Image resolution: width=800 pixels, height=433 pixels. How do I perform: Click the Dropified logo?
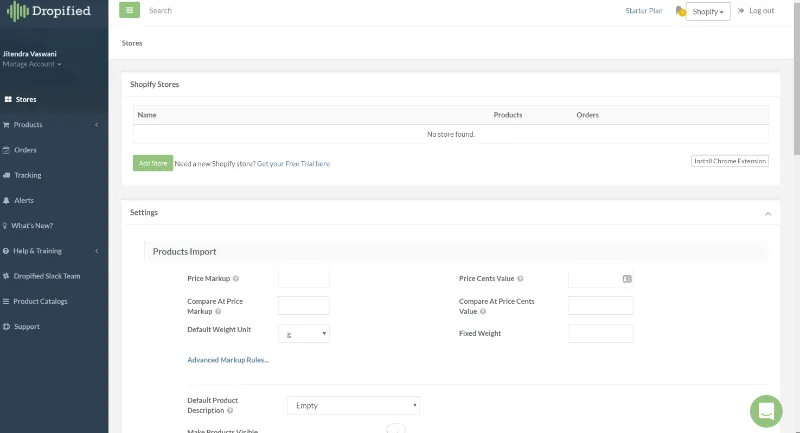click(x=49, y=11)
